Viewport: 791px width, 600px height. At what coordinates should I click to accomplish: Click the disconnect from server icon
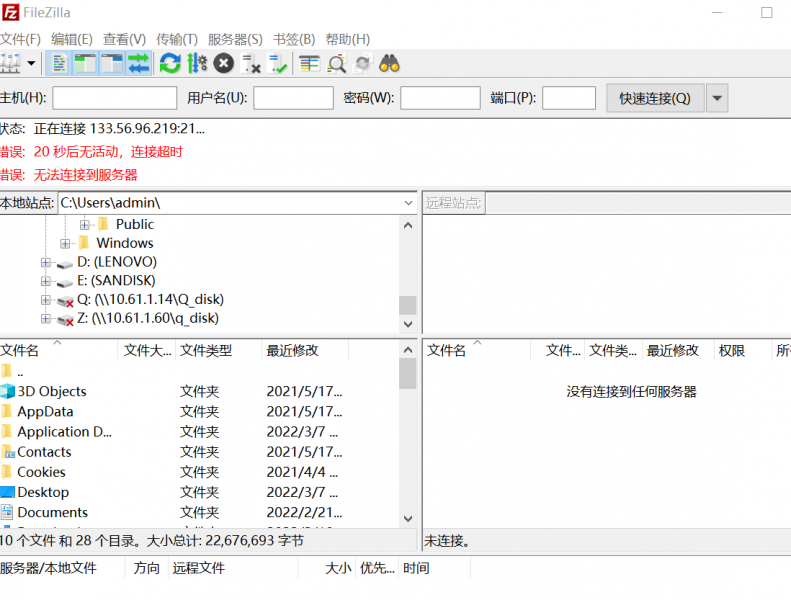click(x=251, y=64)
